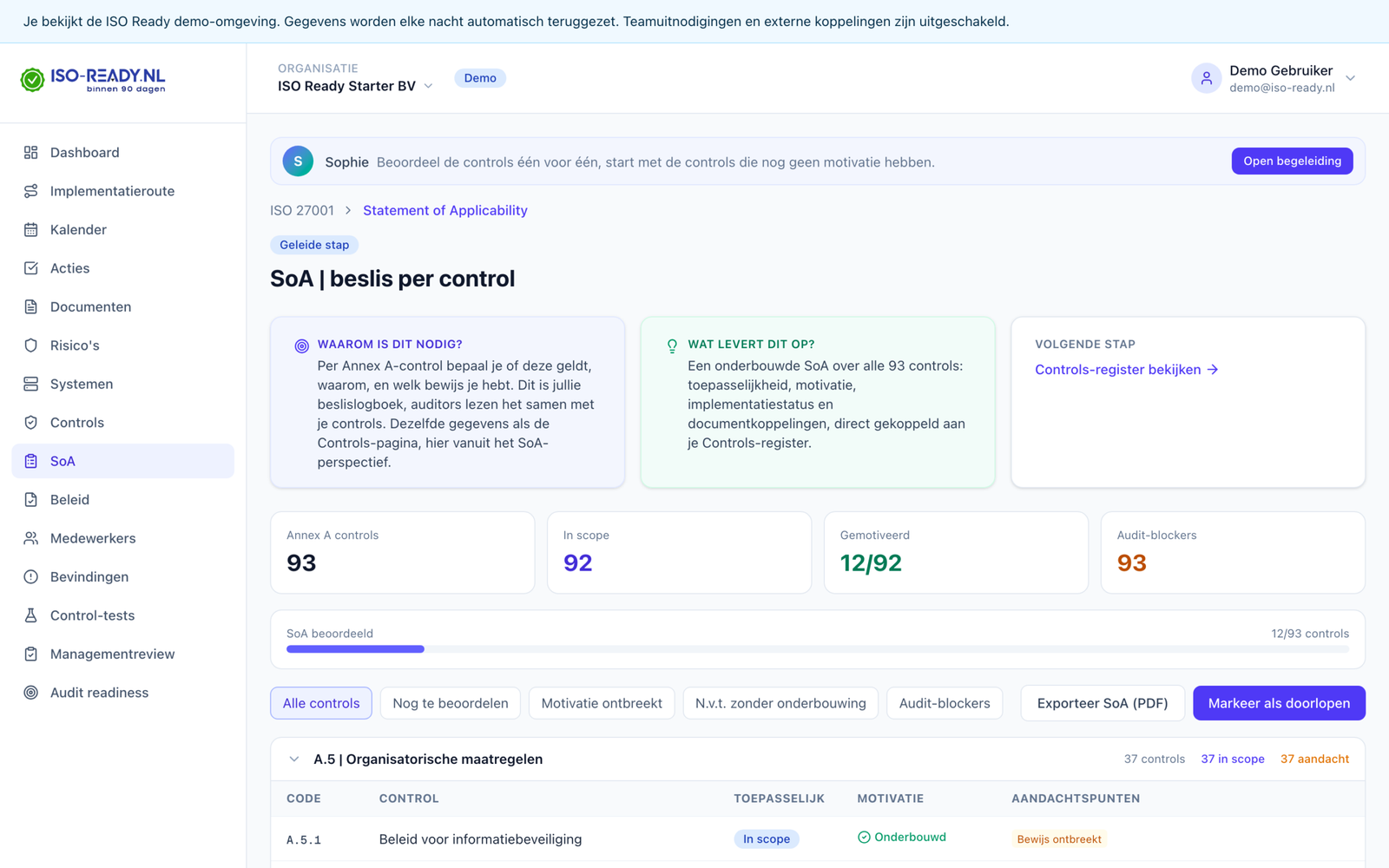This screenshot has height=868, width=1389.
Task: Click the Demo Gebruiker avatar icon
Action: tap(1206, 78)
